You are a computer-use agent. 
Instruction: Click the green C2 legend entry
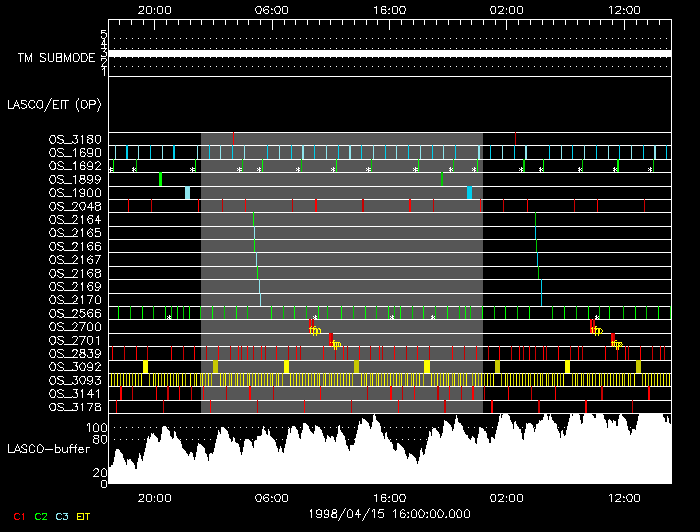[x=41, y=516]
